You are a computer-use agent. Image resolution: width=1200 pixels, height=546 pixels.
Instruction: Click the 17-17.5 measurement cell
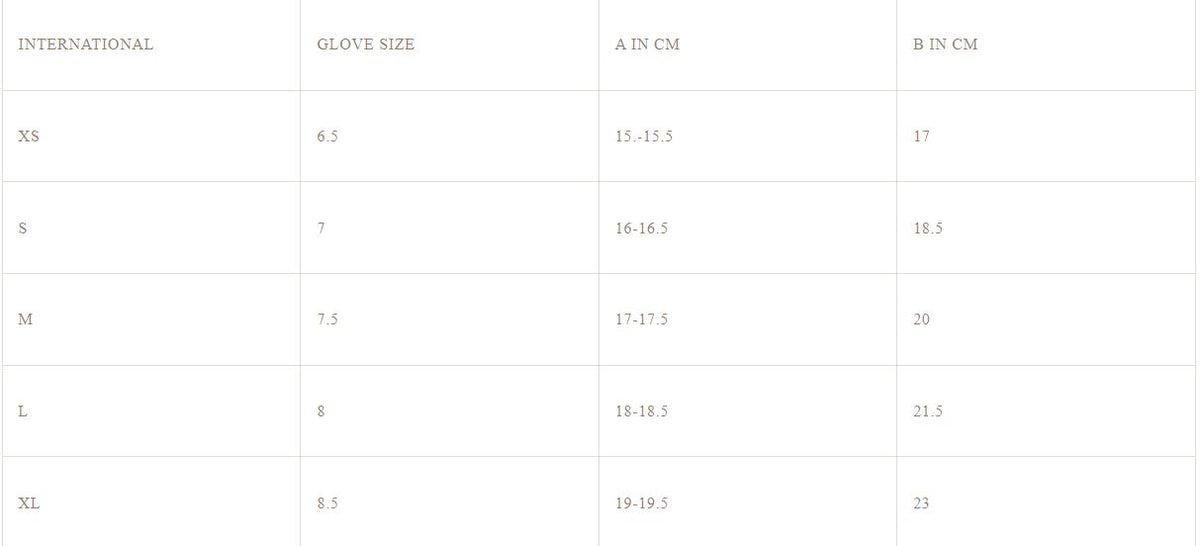641,320
